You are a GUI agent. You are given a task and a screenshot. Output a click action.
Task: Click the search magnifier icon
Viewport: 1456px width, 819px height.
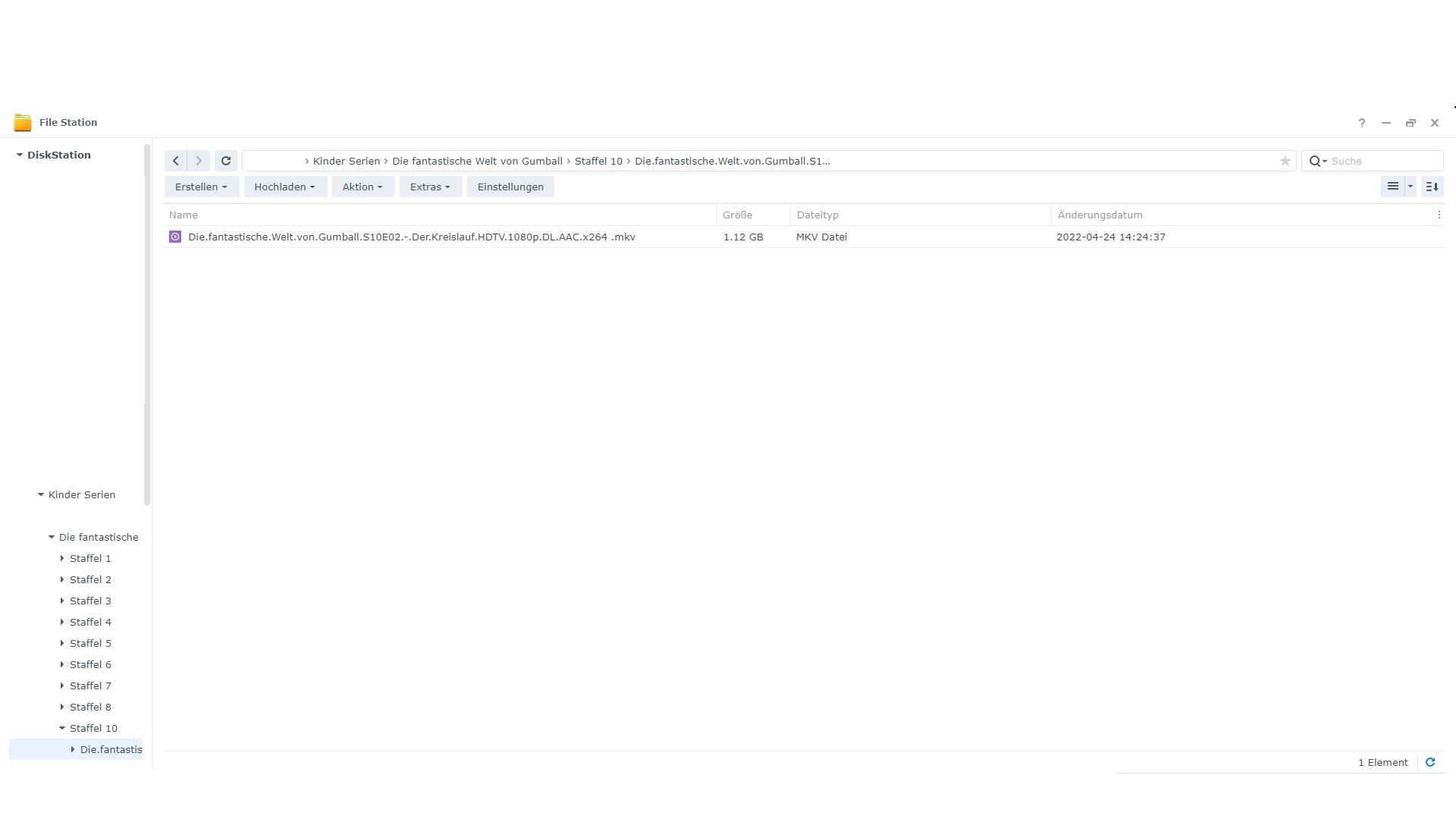point(1316,161)
